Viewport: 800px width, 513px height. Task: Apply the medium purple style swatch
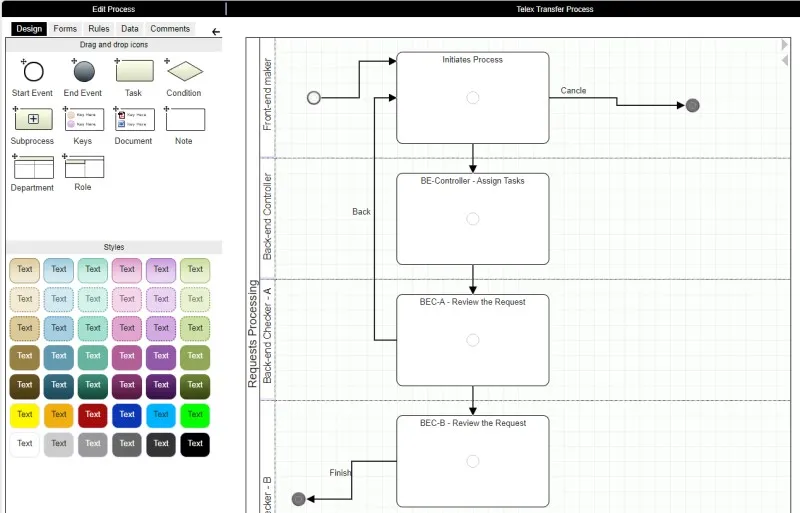coord(161,357)
